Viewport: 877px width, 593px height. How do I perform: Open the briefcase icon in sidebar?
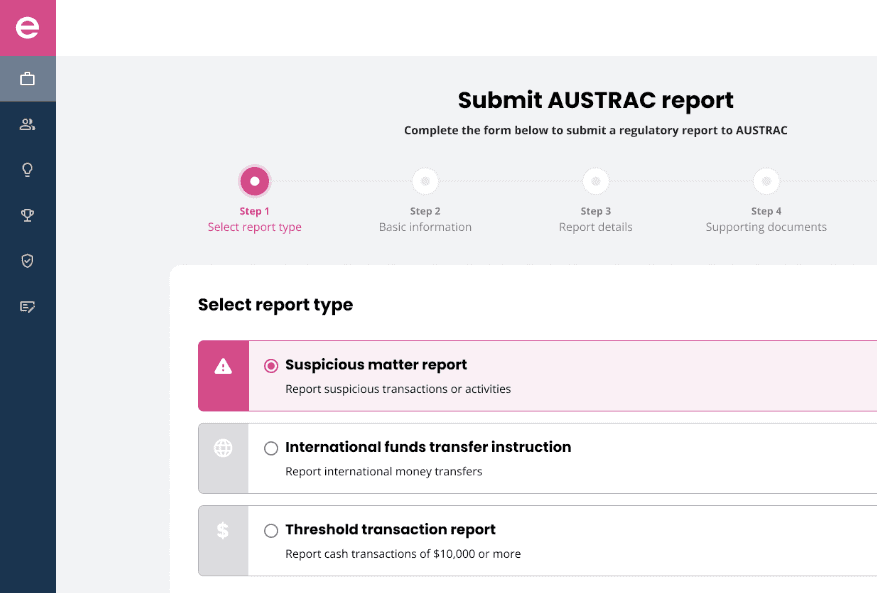click(28, 79)
